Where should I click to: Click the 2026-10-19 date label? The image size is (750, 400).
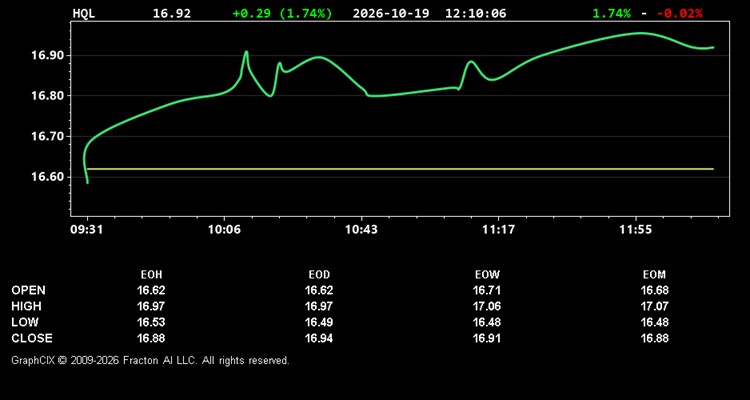tap(391, 14)
